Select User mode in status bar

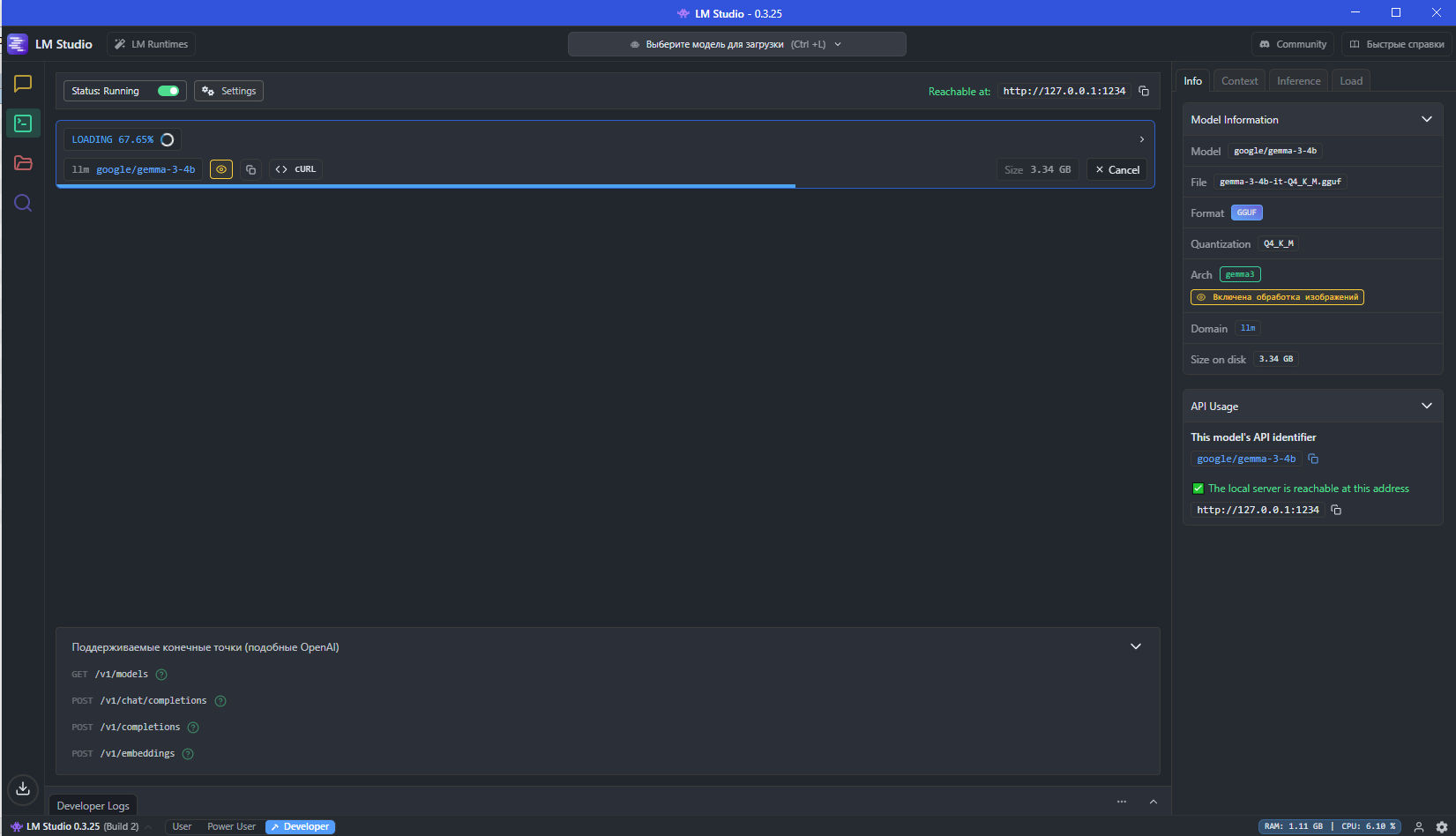pos(182,827)
